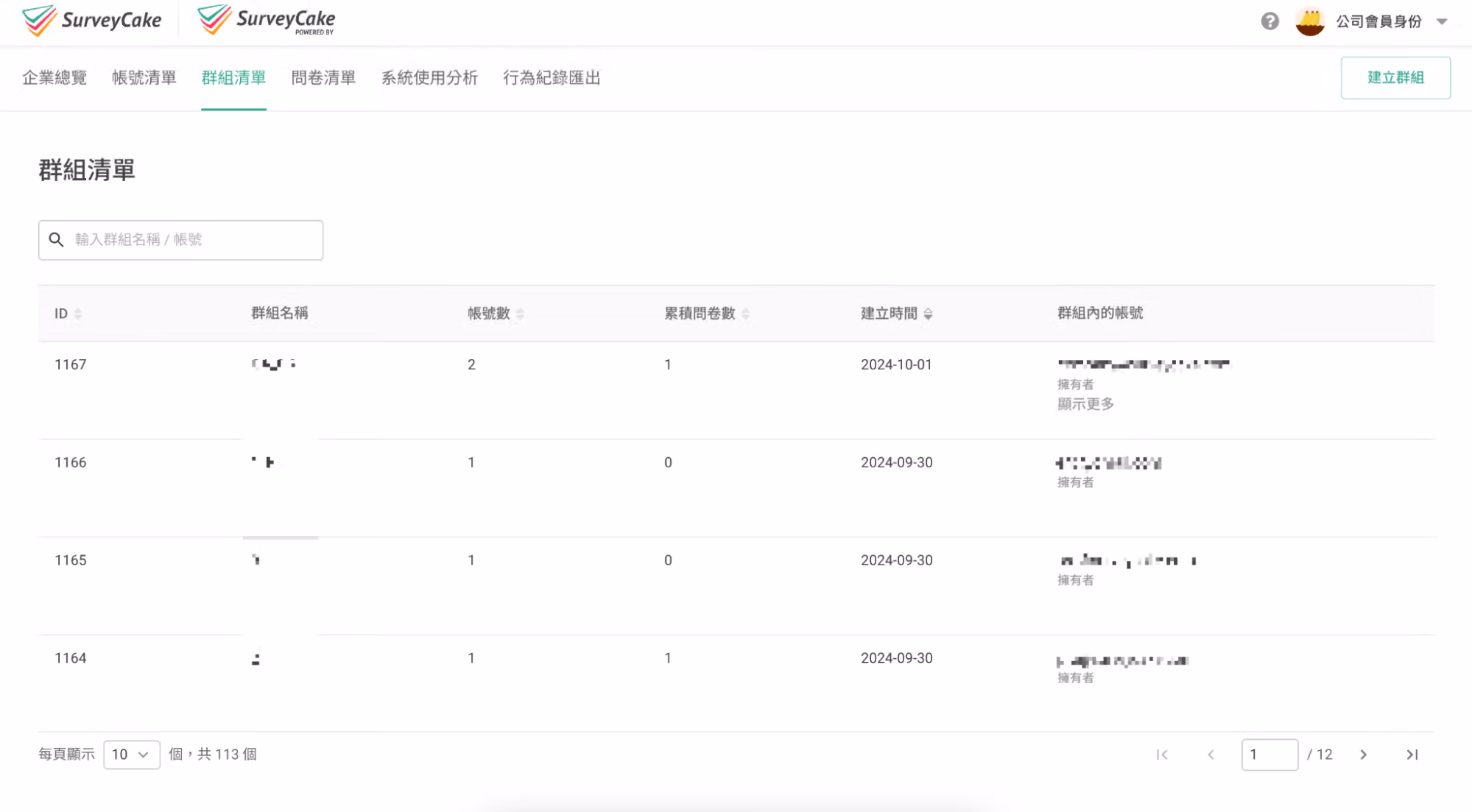1472x812 pixels.
Task: Click the SurveyCake logo at far left
Action: tap(92, 20)
